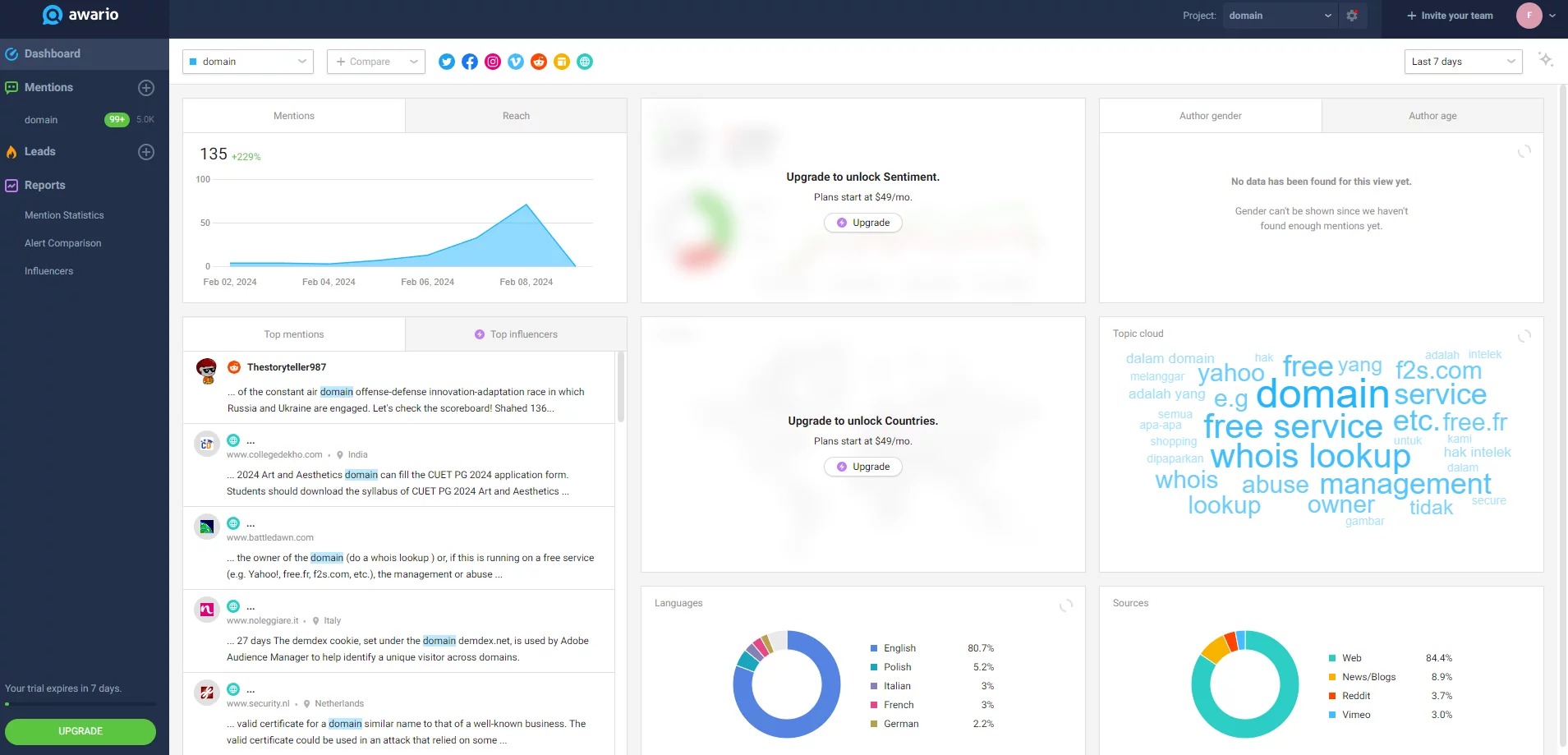Screen dimensions: 1568x755
Task: Toggle the Instagram source filter icon
Action: tap(493, 62)
